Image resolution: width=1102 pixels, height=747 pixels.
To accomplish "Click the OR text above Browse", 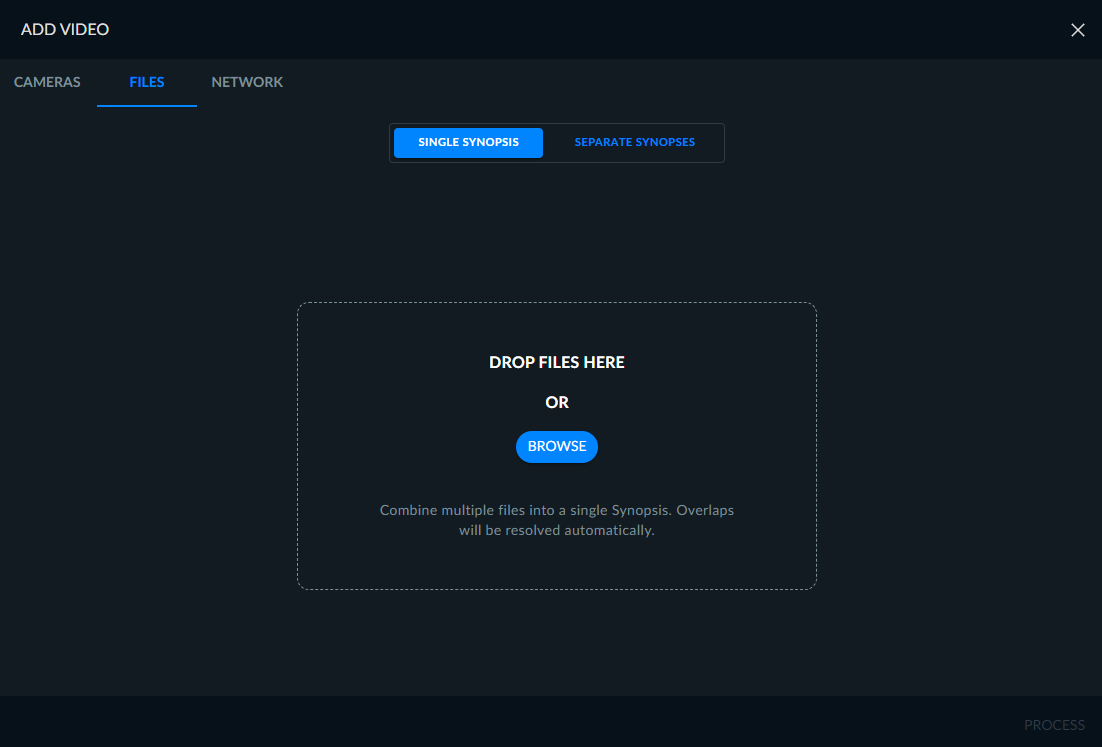I will point(557,402).
